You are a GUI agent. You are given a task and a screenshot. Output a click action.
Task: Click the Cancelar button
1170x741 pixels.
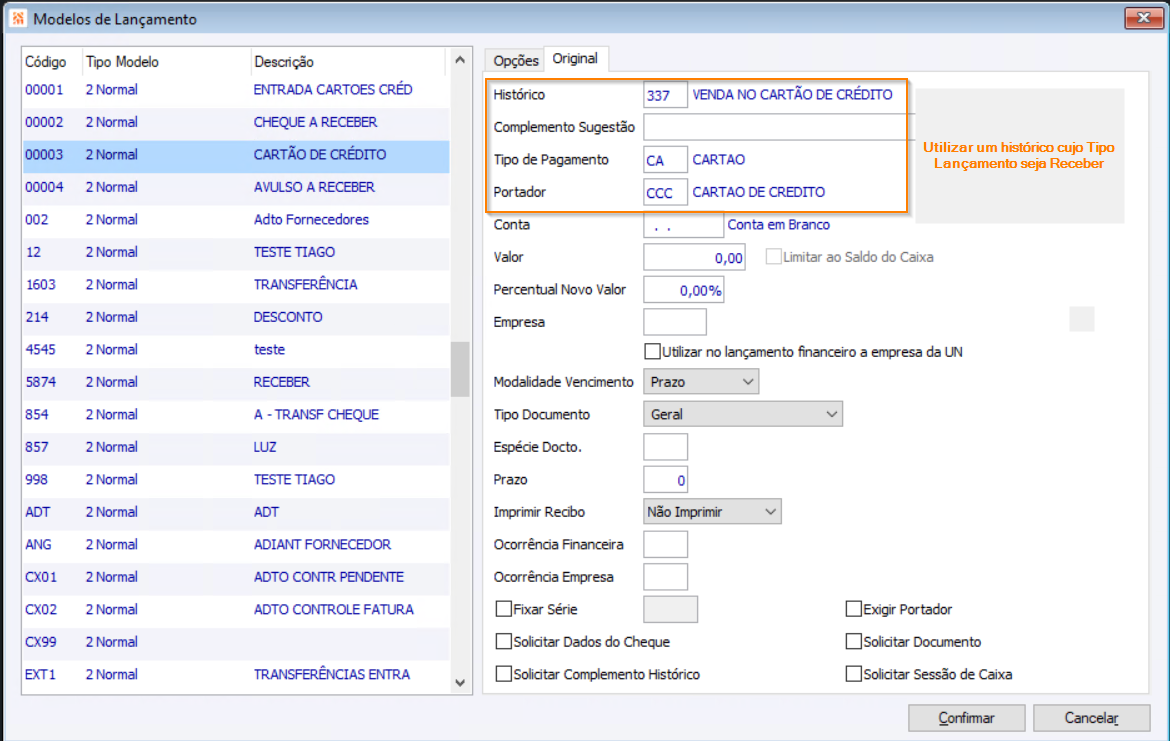point(1090,718)
